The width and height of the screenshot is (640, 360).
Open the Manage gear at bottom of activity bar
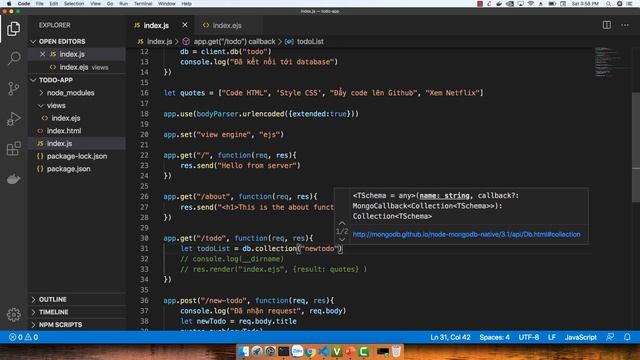13,314
